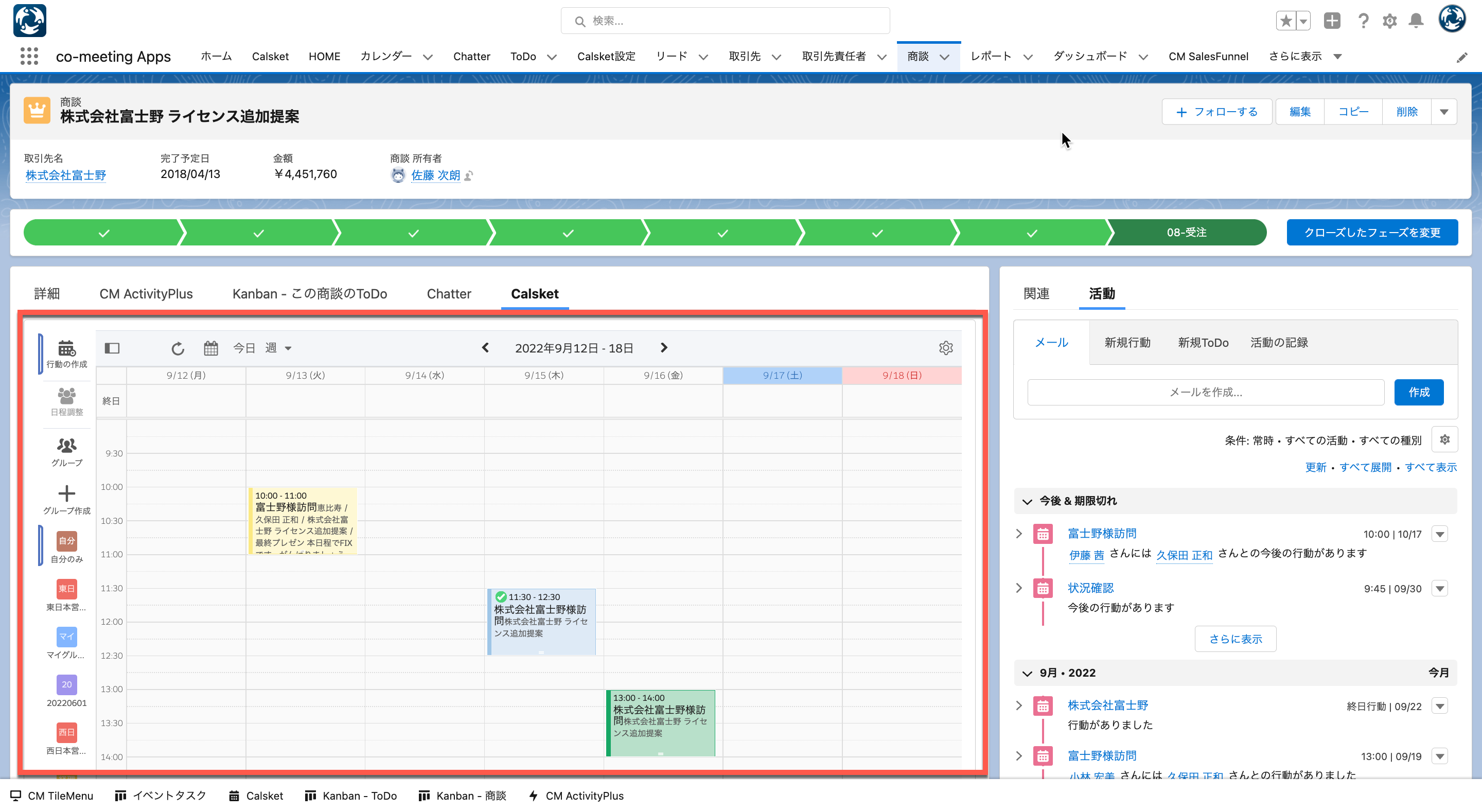Open activity filter settings gear
Viewport: 1482px width, 812px height.
1444,439
